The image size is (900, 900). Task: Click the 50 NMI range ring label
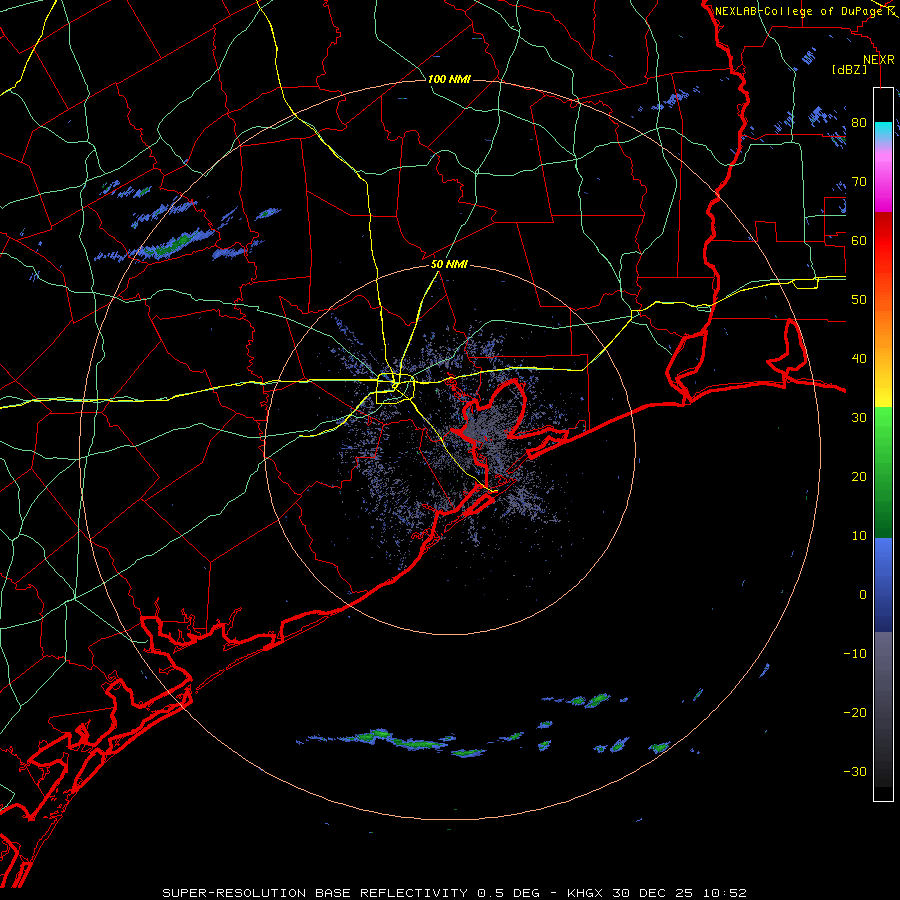tap(449, 265)
